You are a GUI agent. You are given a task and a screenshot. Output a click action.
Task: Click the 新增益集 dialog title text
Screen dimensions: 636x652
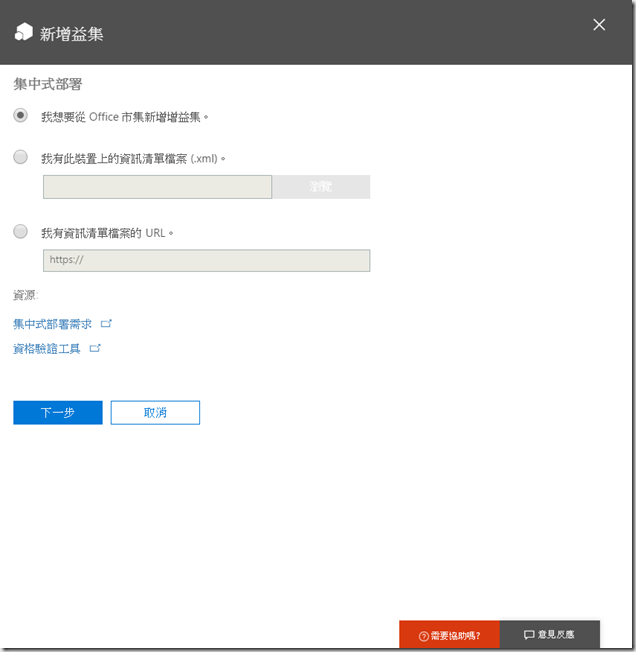point(71,34)
